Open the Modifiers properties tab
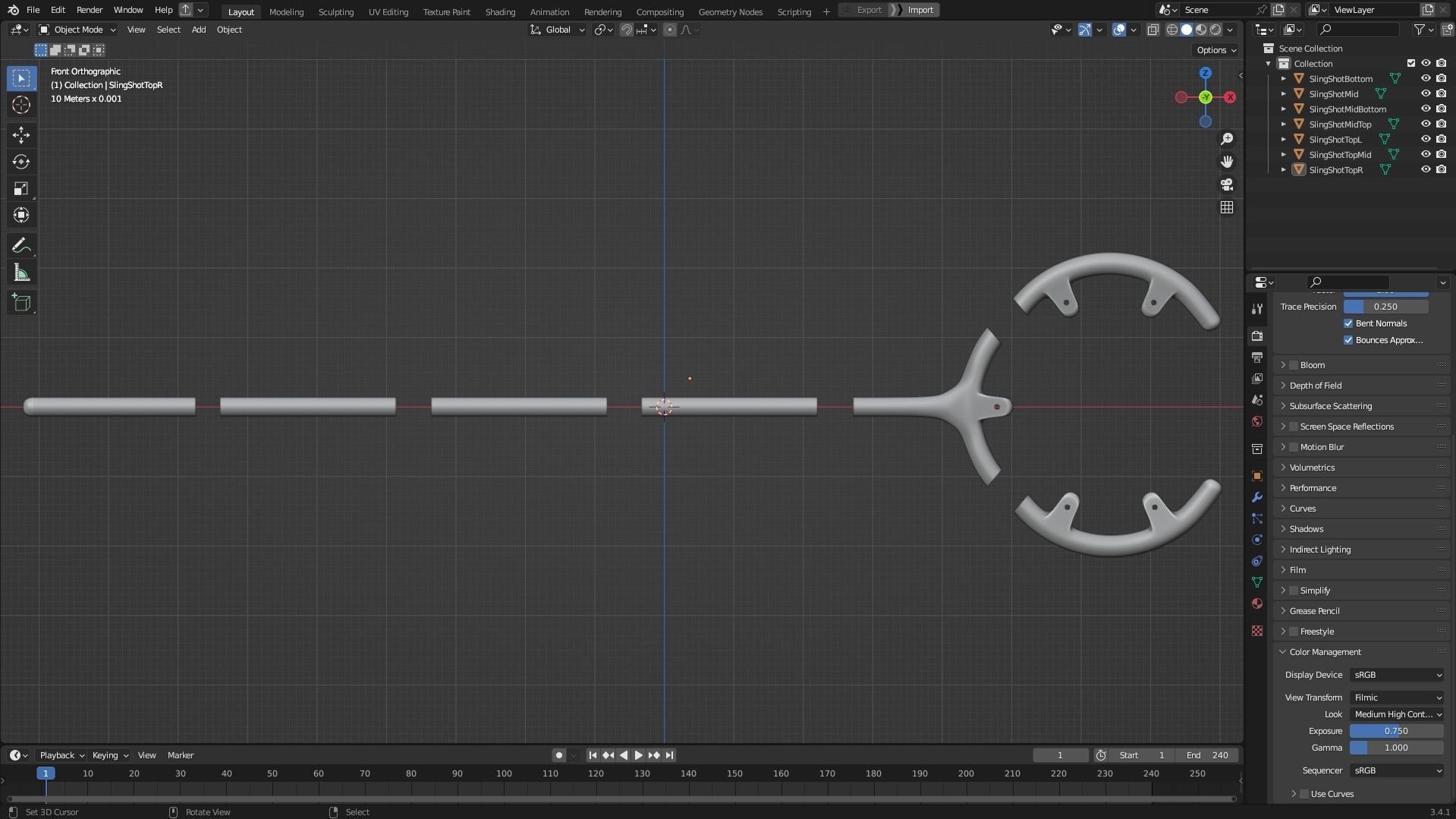The height and width of the screenshot is (819, 1456). coord(1257,497)
